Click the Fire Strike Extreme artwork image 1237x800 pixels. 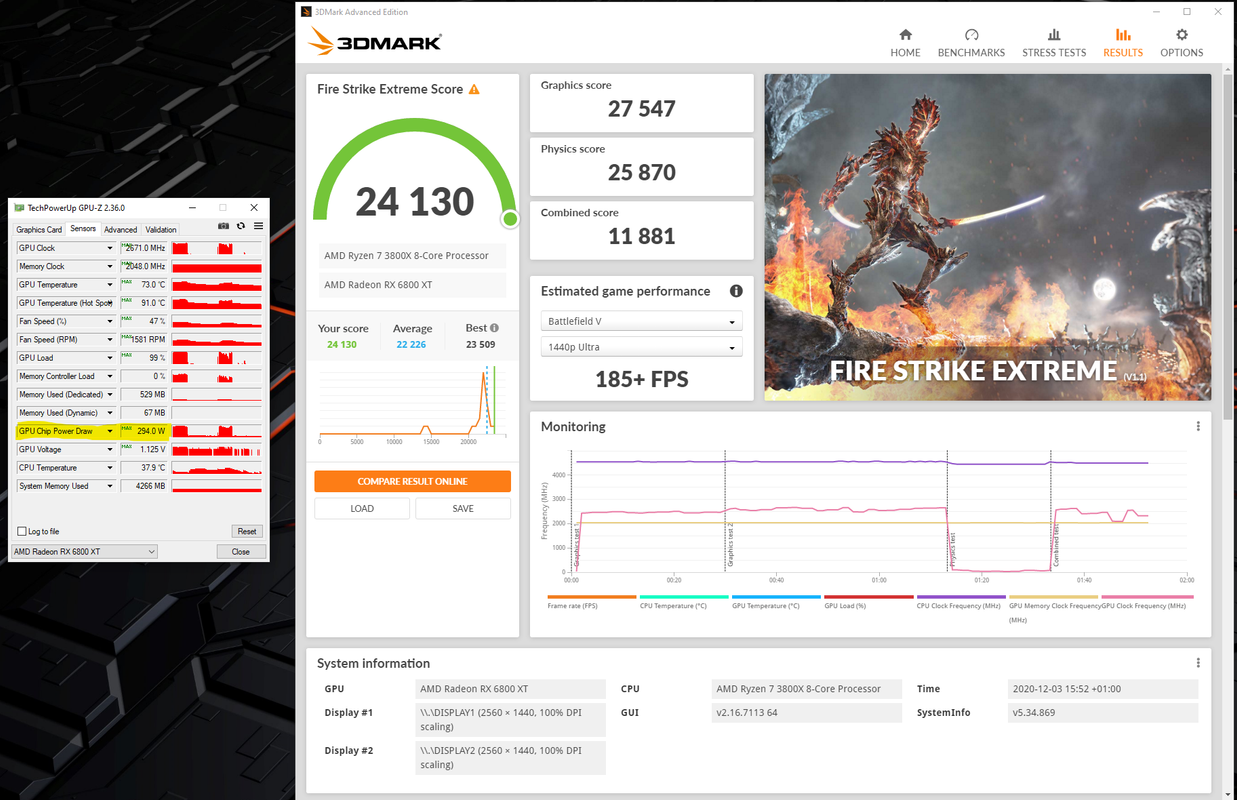pyautogui.click(x=988, y=237)
